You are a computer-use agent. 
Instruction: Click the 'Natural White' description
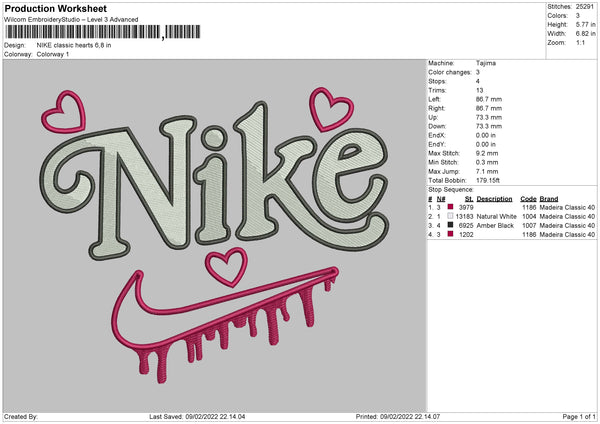[496, 217]
